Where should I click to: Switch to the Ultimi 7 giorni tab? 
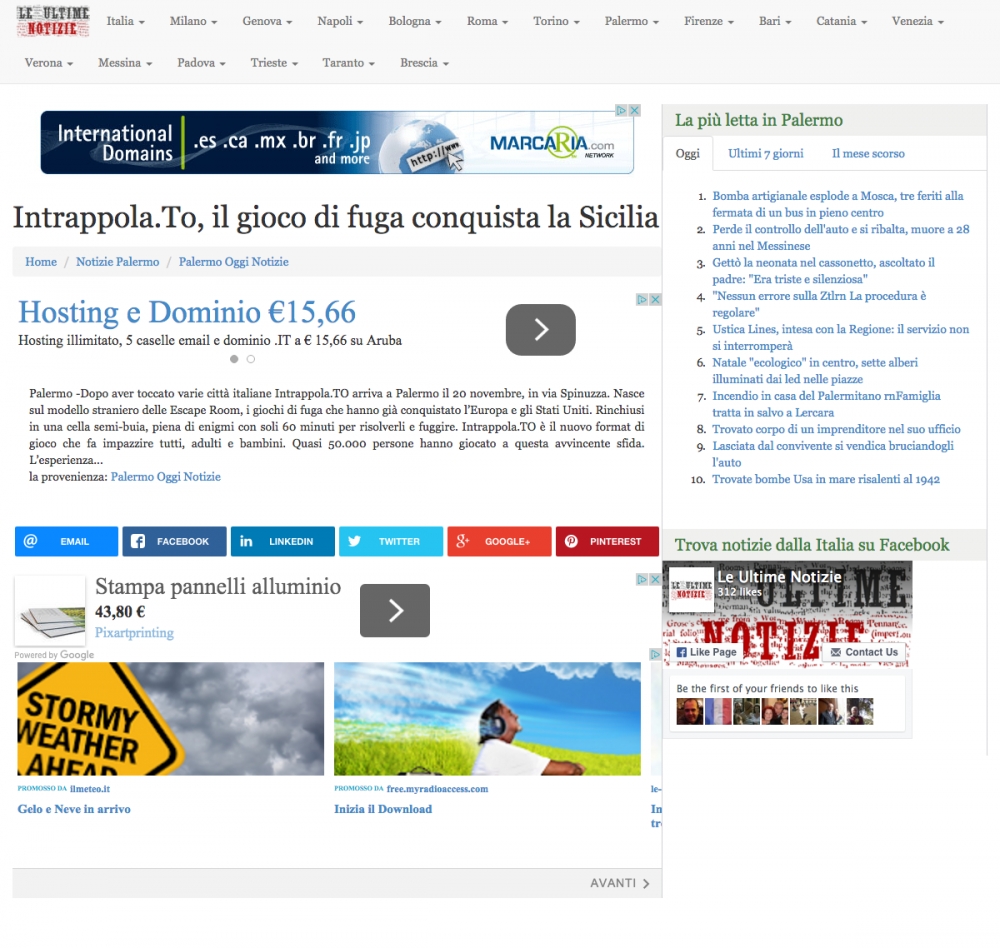tap(765, 154)
